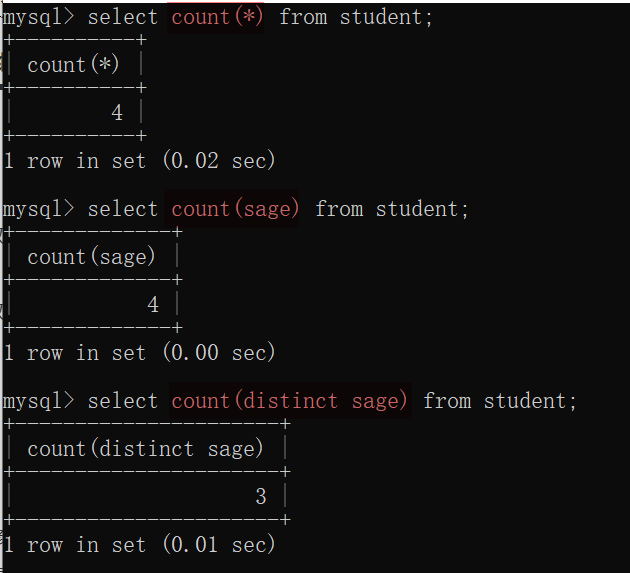This screenshot has width=630, height=573.
Task: Click the first mysql> prompt
Action: tap(38, 17)
